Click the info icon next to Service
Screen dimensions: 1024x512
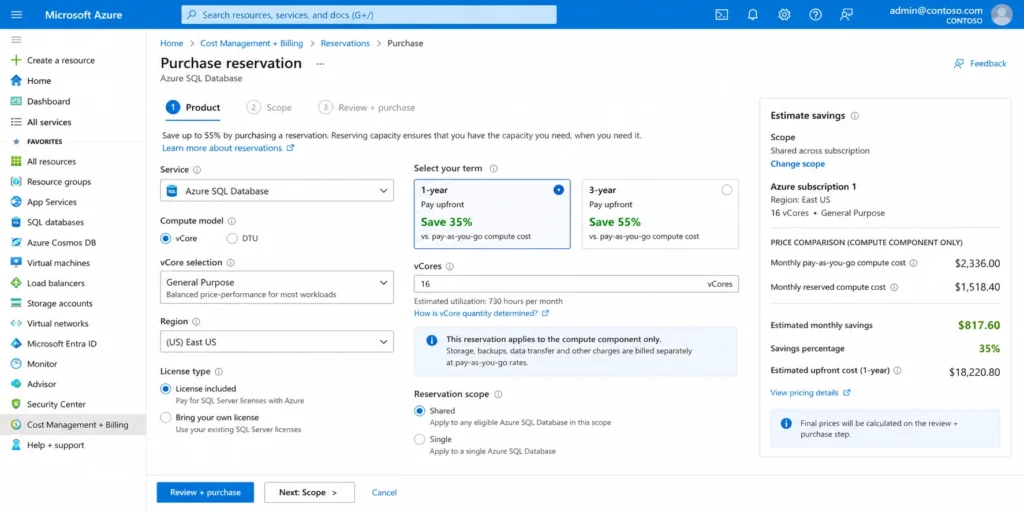tap(197, 170)
